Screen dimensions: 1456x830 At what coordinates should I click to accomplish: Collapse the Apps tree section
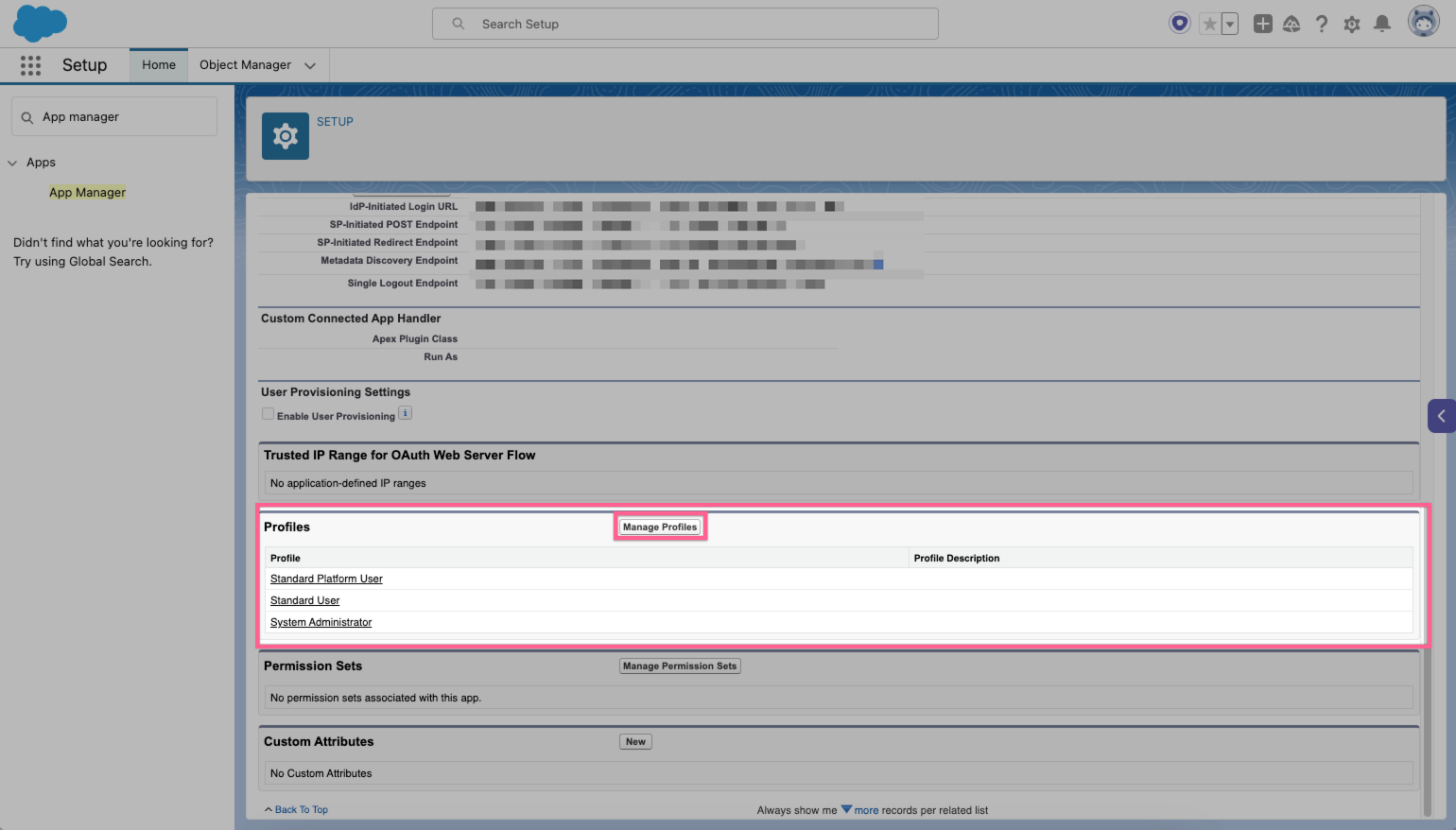pos(12,162)
